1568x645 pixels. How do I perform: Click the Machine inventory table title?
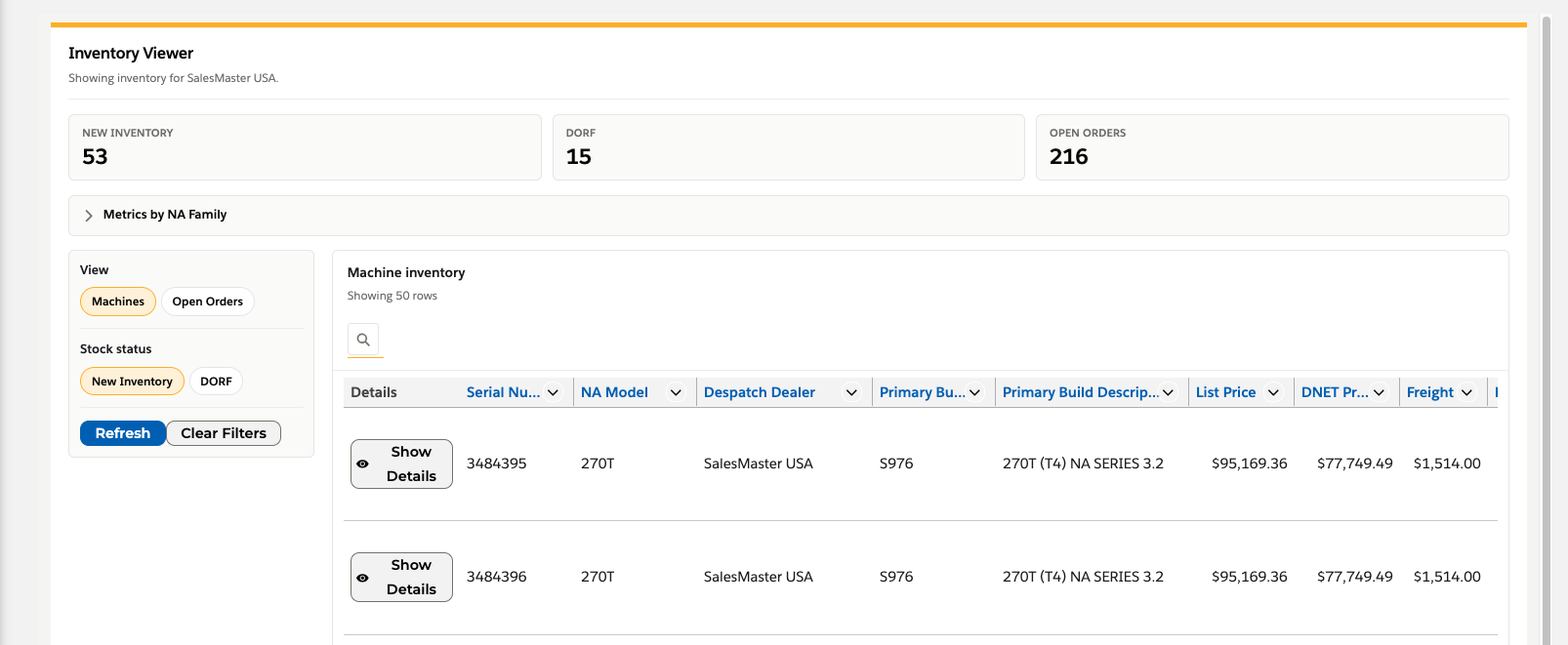click(x=406, y=272)
